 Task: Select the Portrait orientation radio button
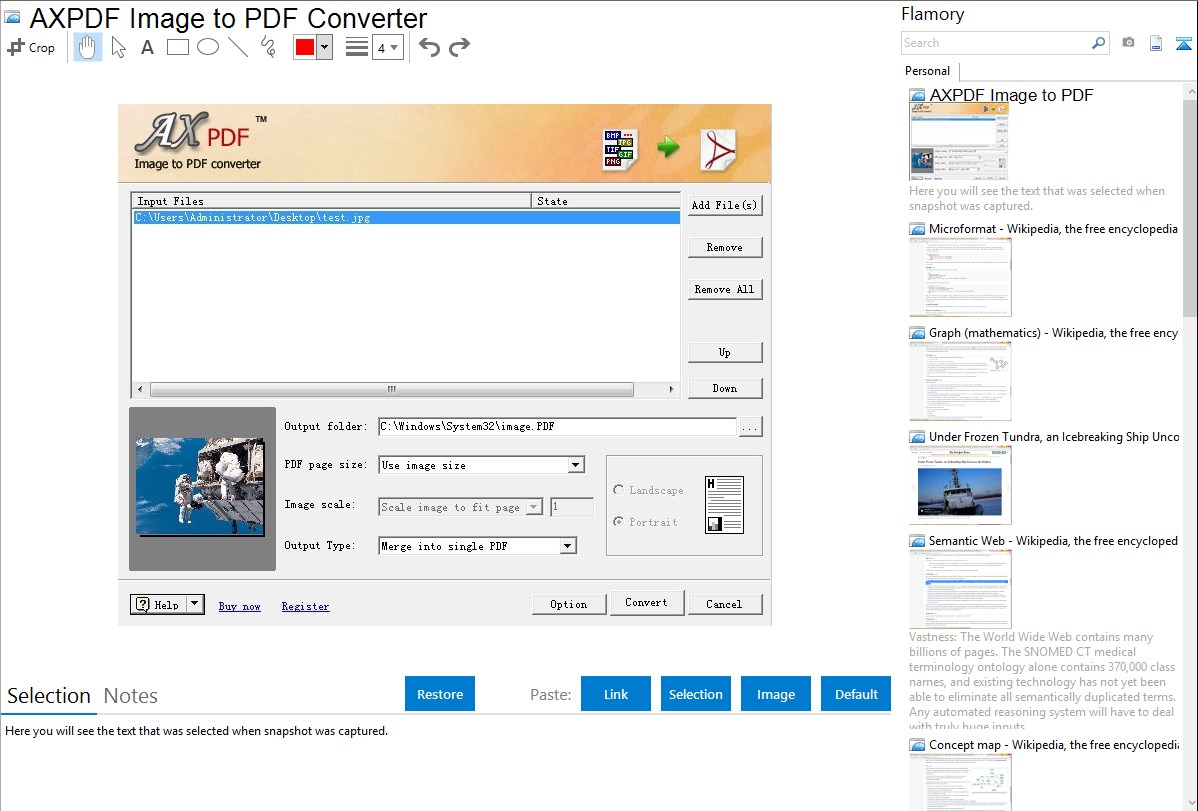point(618,521)
